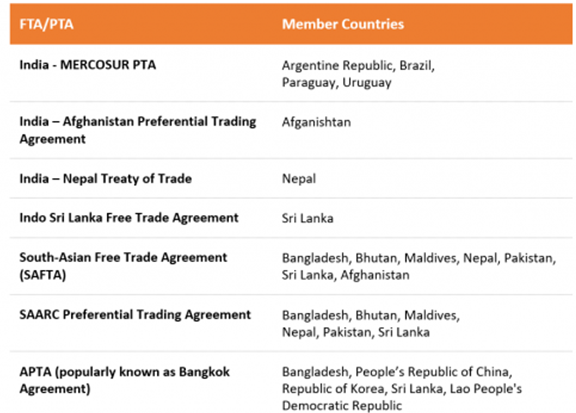Select the Democratic Republic text
The width and height of the screenshot is (576, 413).
pos(342,406)
